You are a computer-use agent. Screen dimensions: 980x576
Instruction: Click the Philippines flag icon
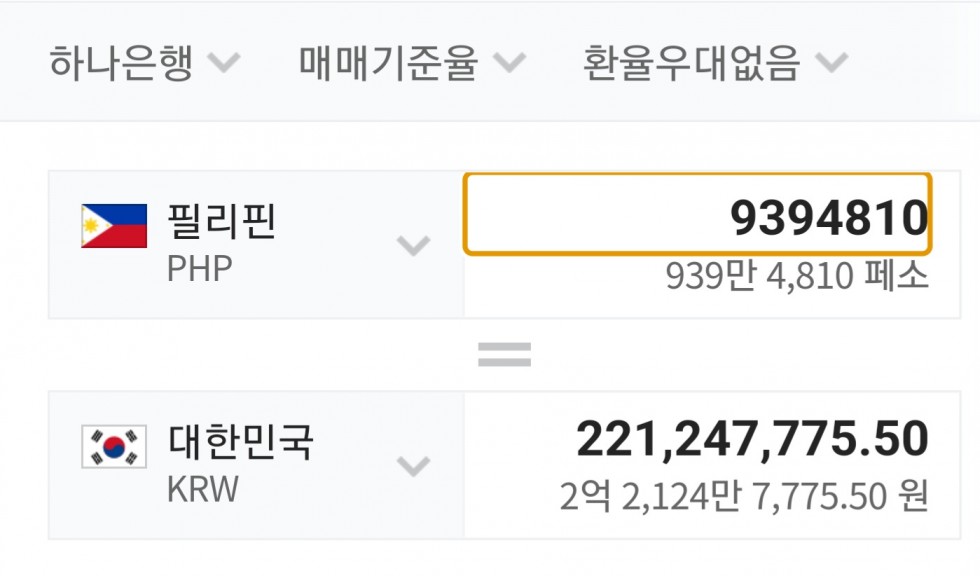[114, 225]
